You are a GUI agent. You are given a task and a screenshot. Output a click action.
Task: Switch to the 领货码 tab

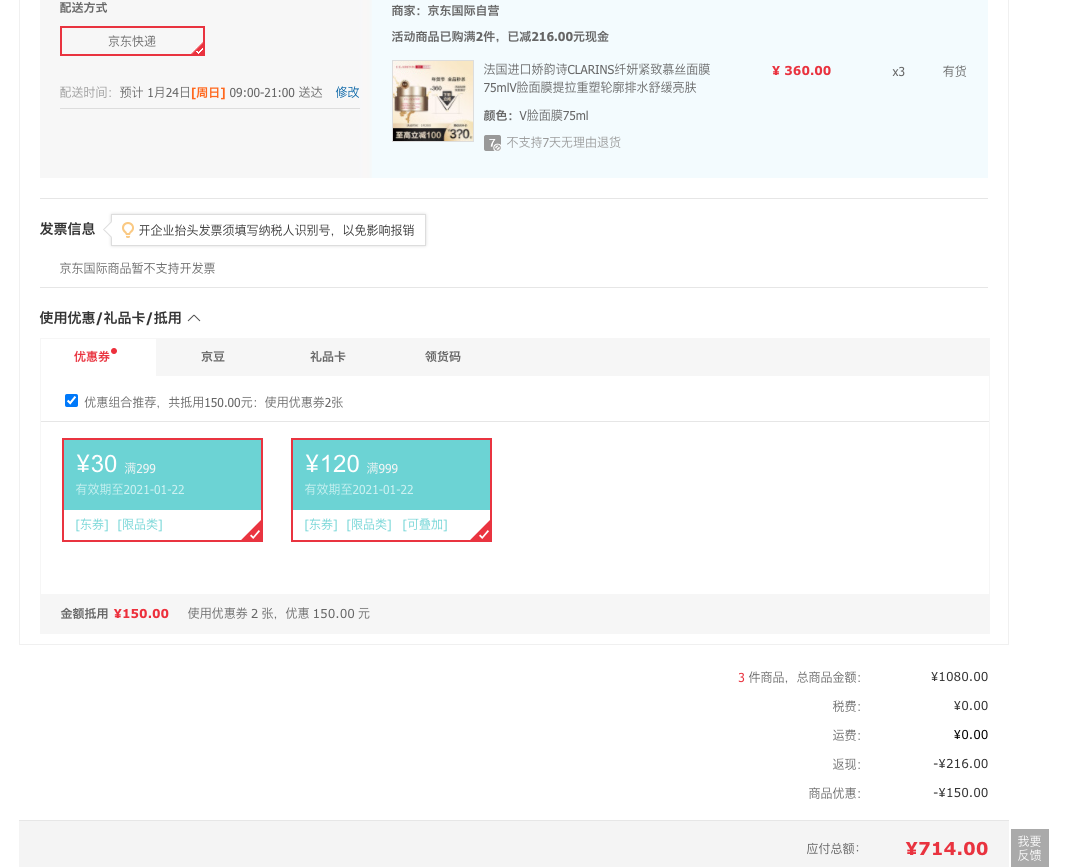(443, 357)
